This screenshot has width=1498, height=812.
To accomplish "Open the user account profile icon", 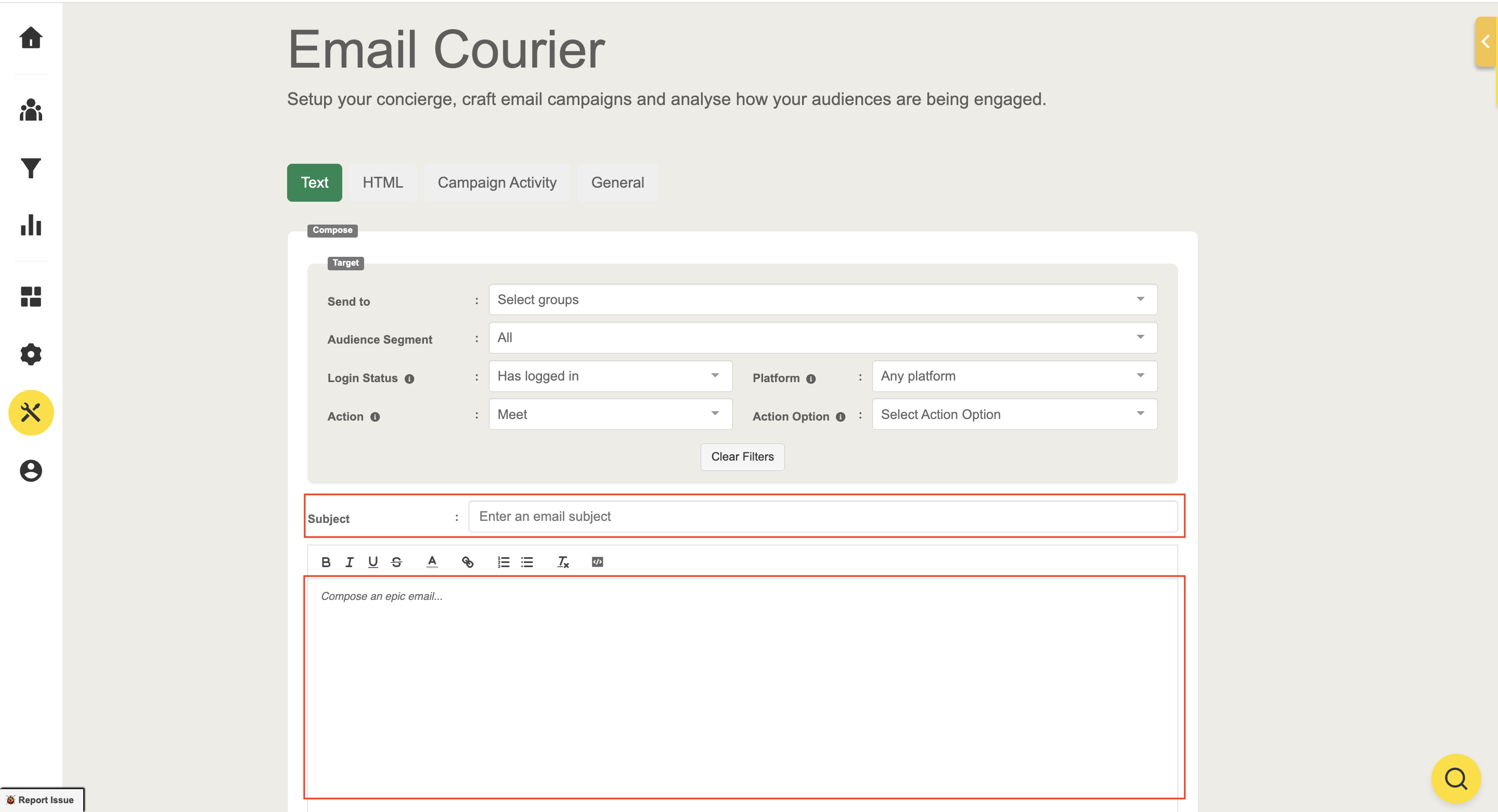I will (x=31, y=470).
